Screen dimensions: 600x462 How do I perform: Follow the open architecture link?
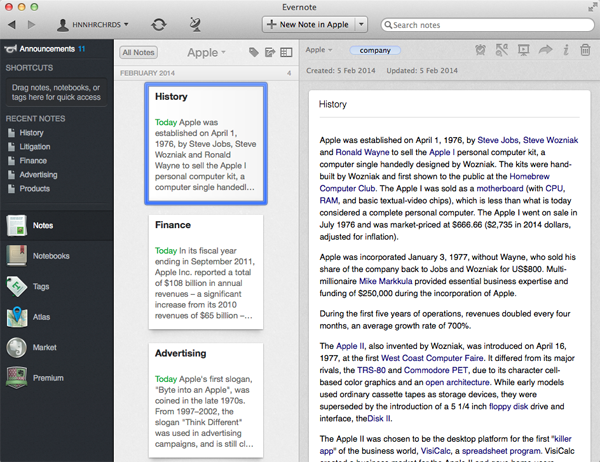[457, 382]
